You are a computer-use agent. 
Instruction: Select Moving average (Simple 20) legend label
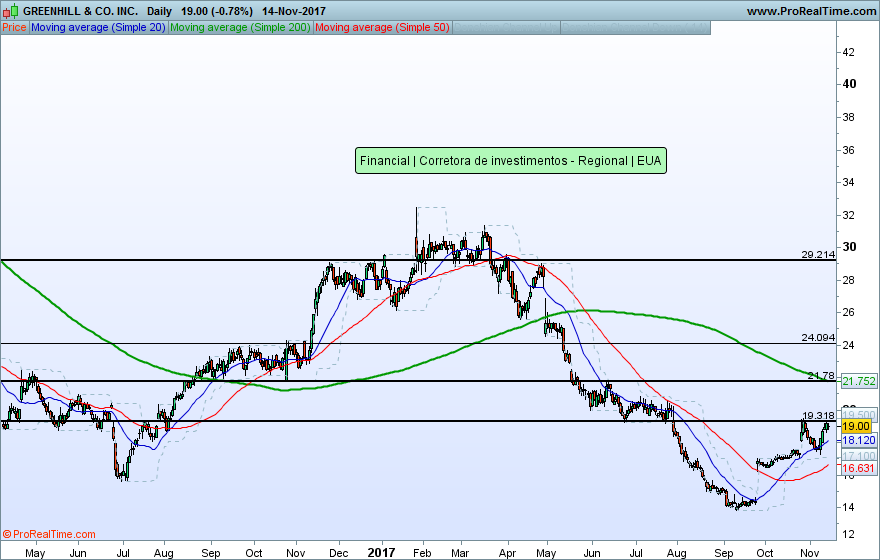(98, 27)
